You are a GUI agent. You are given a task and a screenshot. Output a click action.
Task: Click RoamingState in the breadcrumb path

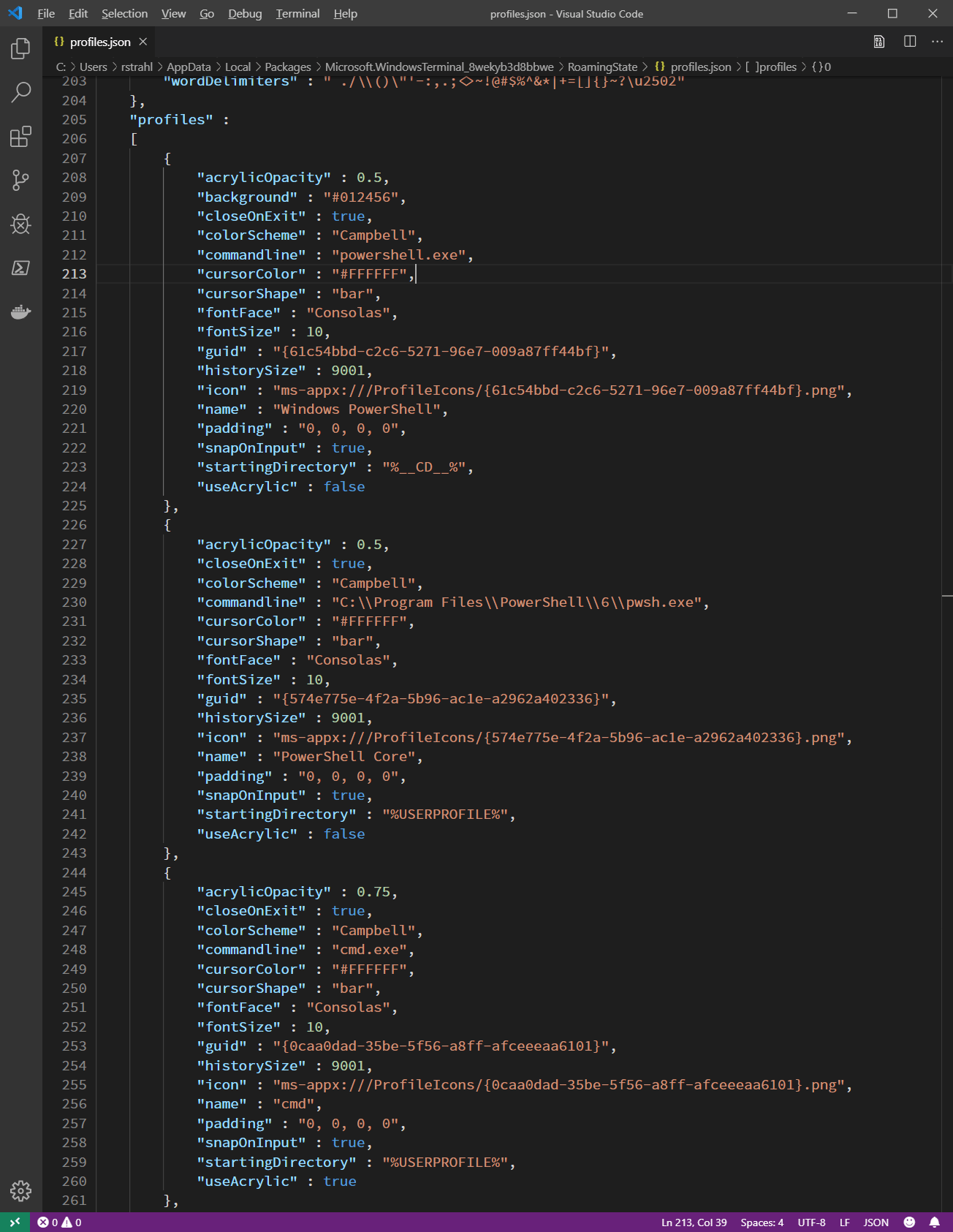click(602, 67)
